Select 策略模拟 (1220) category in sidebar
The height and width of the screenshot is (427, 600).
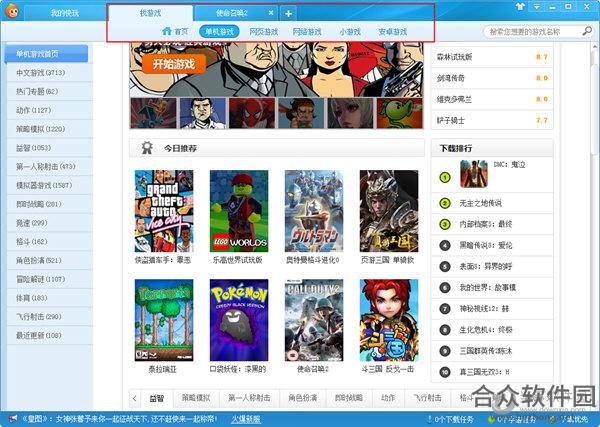pos(50,129)
